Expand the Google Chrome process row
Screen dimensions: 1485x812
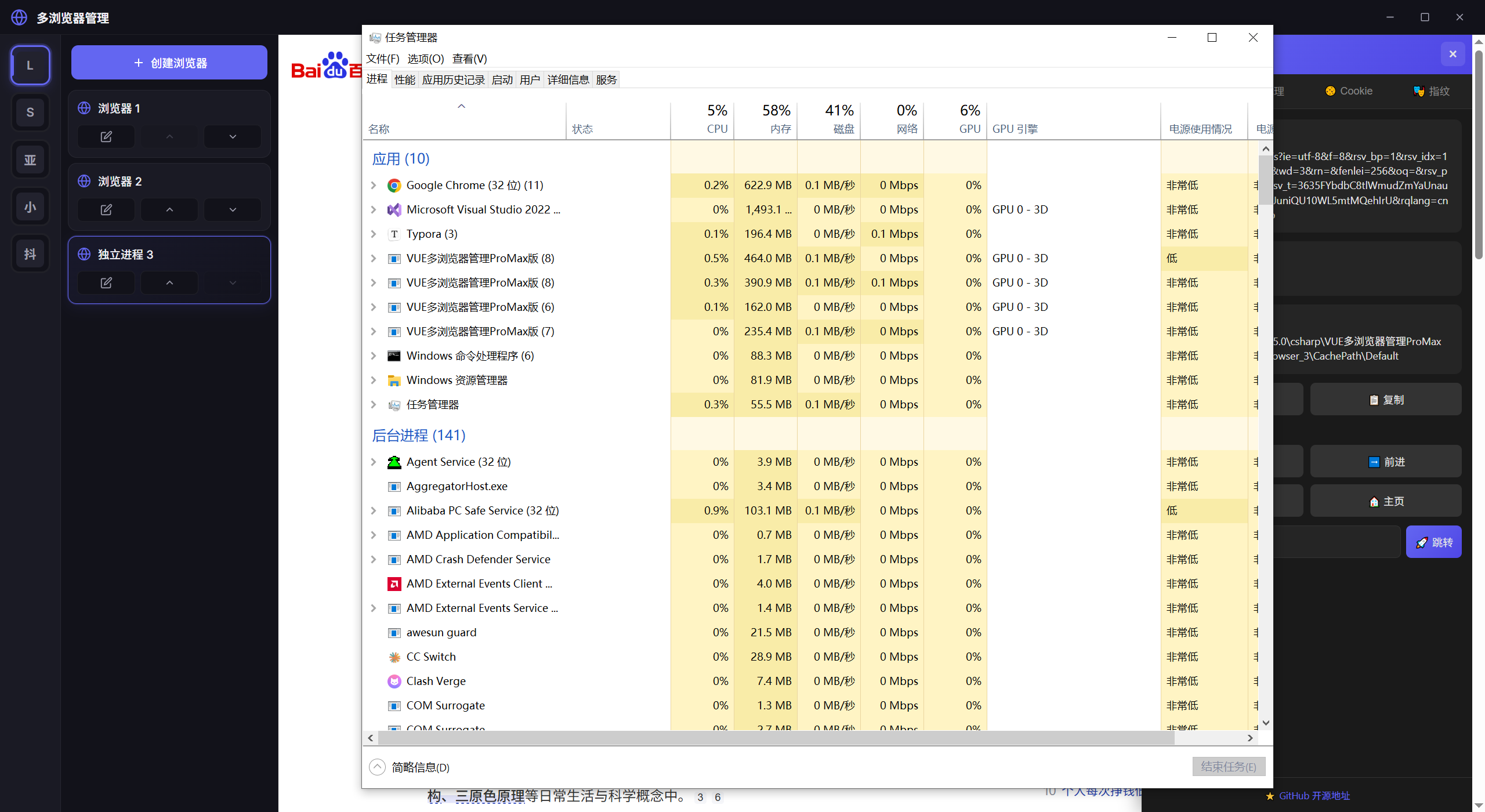coord(372,185)
